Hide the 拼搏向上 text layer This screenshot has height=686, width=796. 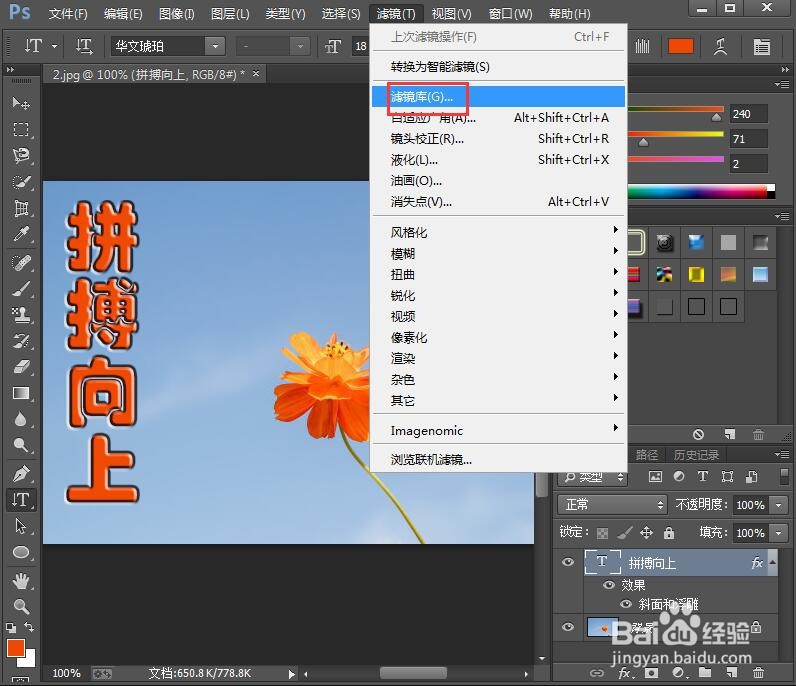(568, 562)
